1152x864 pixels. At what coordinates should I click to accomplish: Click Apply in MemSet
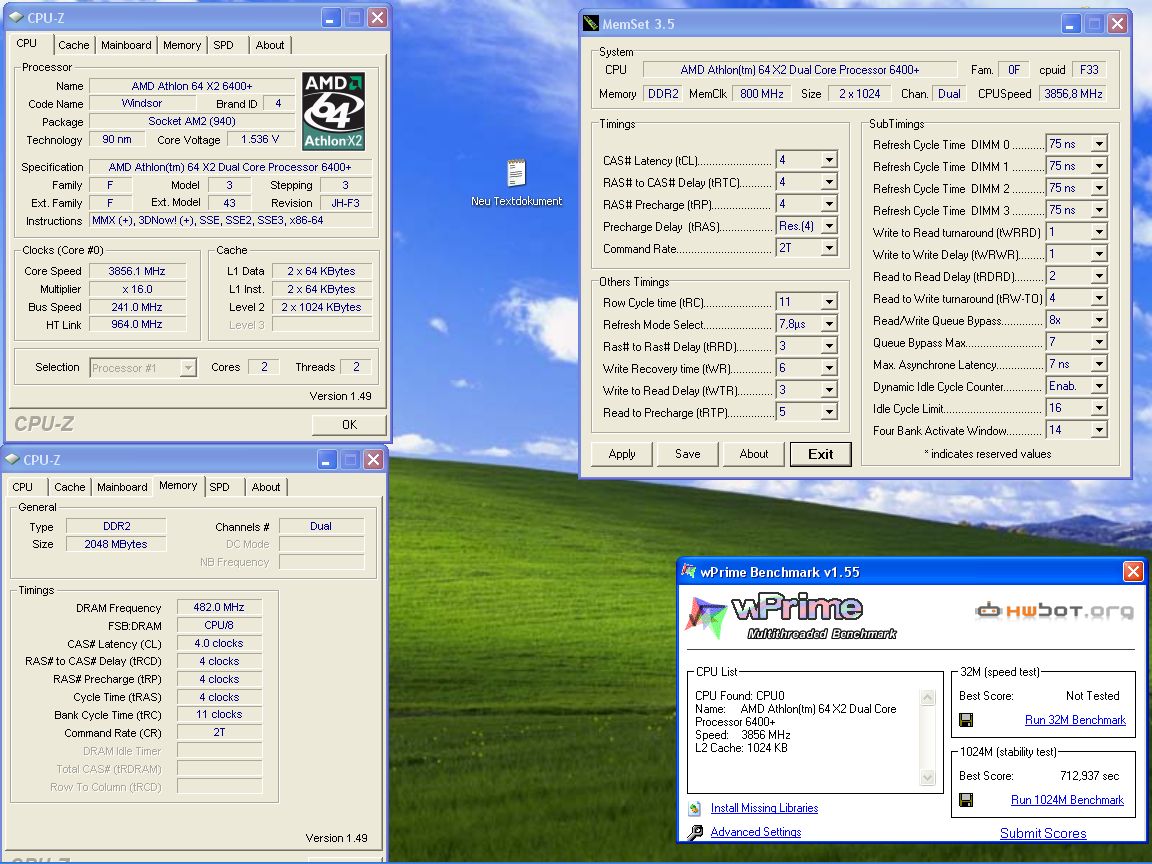pos(622,454)
